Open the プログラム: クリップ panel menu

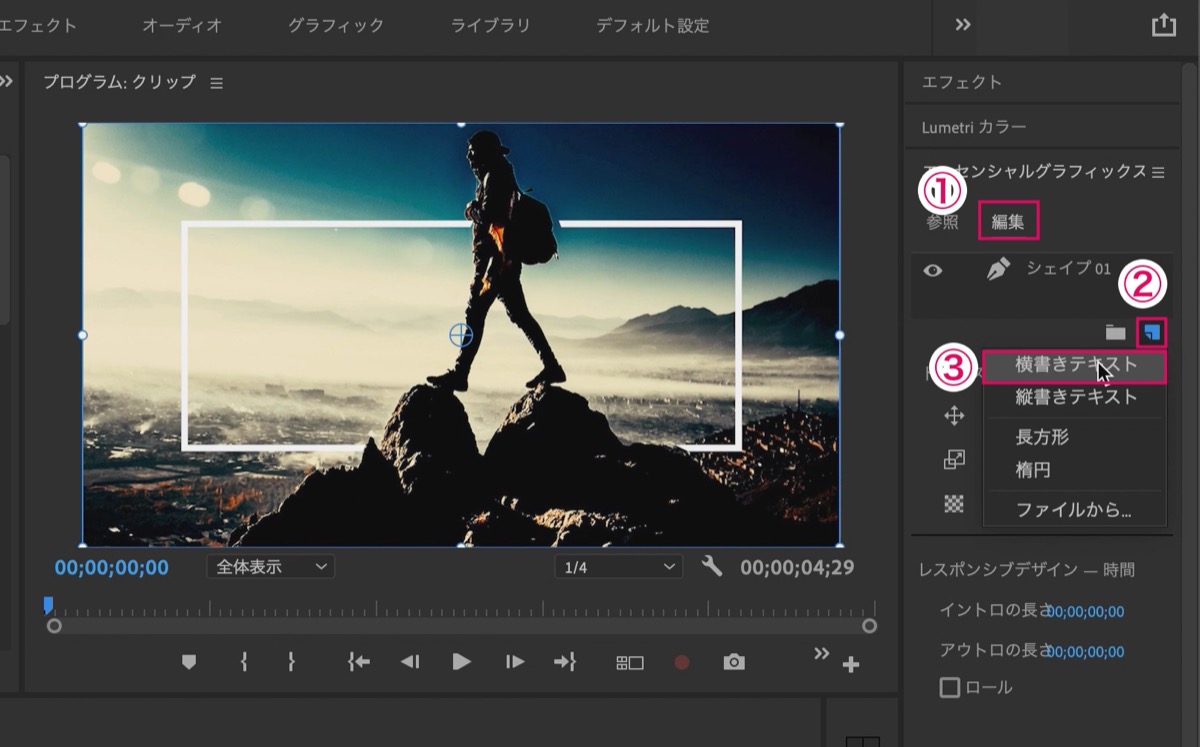click(x=217, y=83)
